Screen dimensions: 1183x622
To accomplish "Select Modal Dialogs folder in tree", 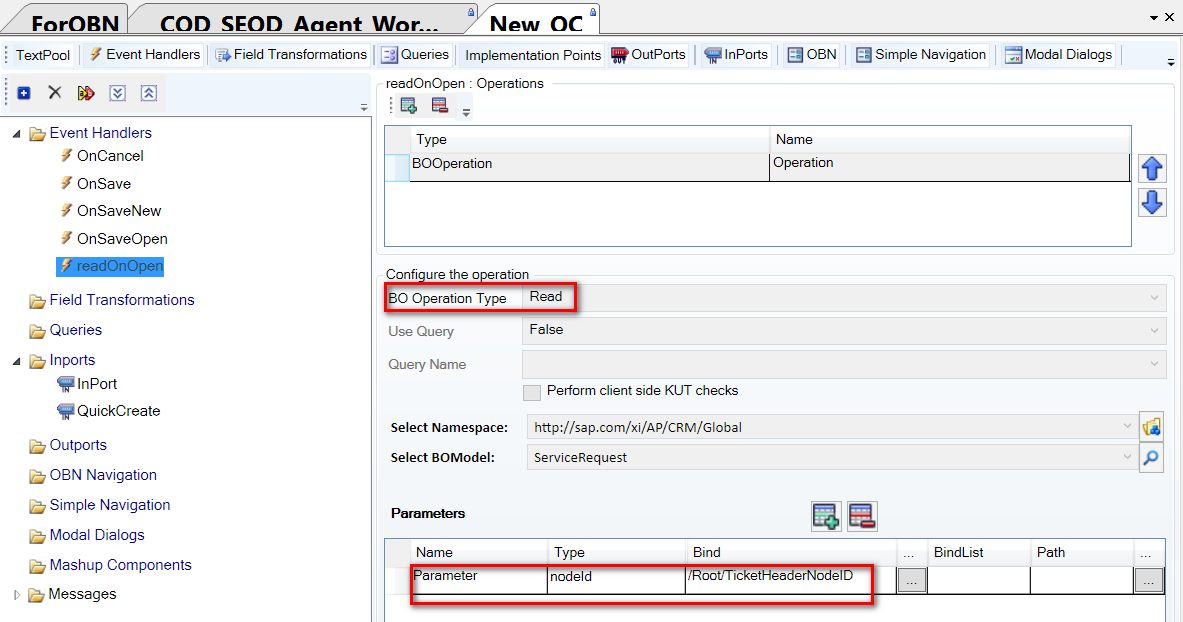I will [x=97, y=535].
